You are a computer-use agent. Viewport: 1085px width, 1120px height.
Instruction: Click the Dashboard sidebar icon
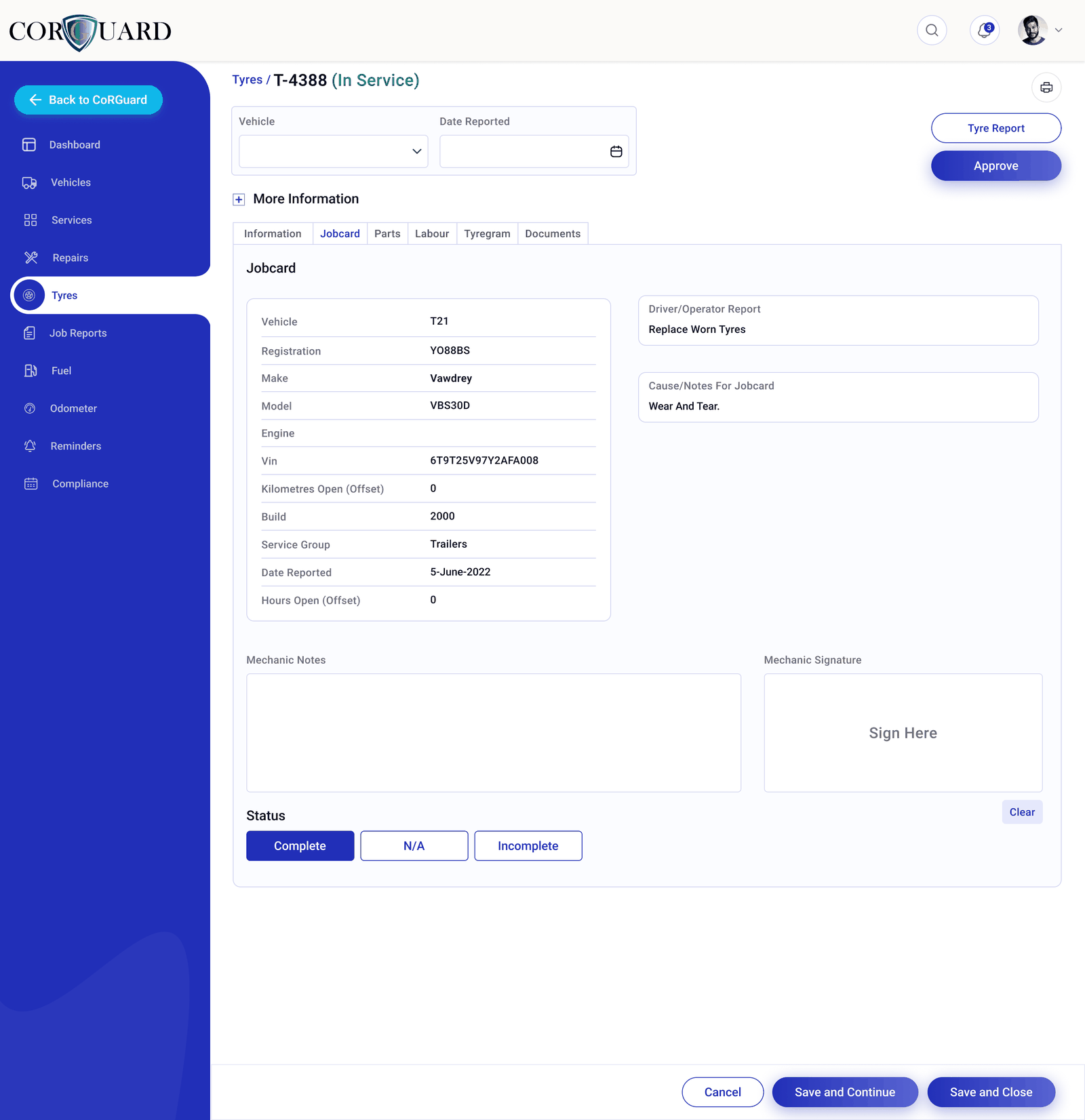(29, 144)
